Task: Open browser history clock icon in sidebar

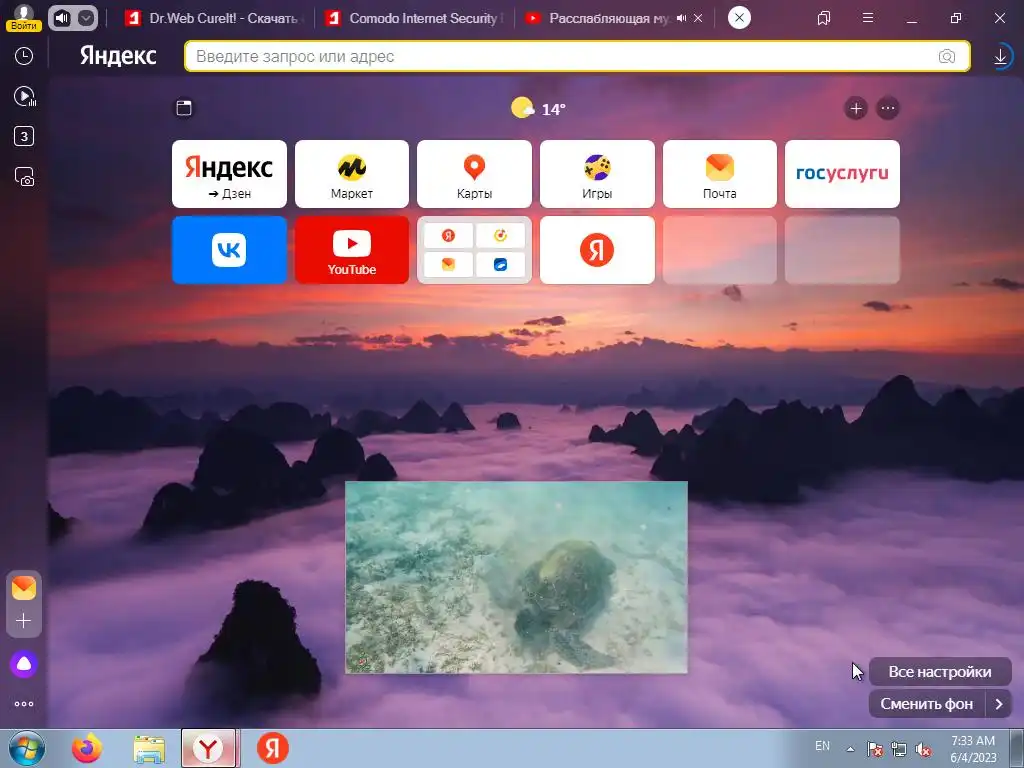Action: pos(24,56)
